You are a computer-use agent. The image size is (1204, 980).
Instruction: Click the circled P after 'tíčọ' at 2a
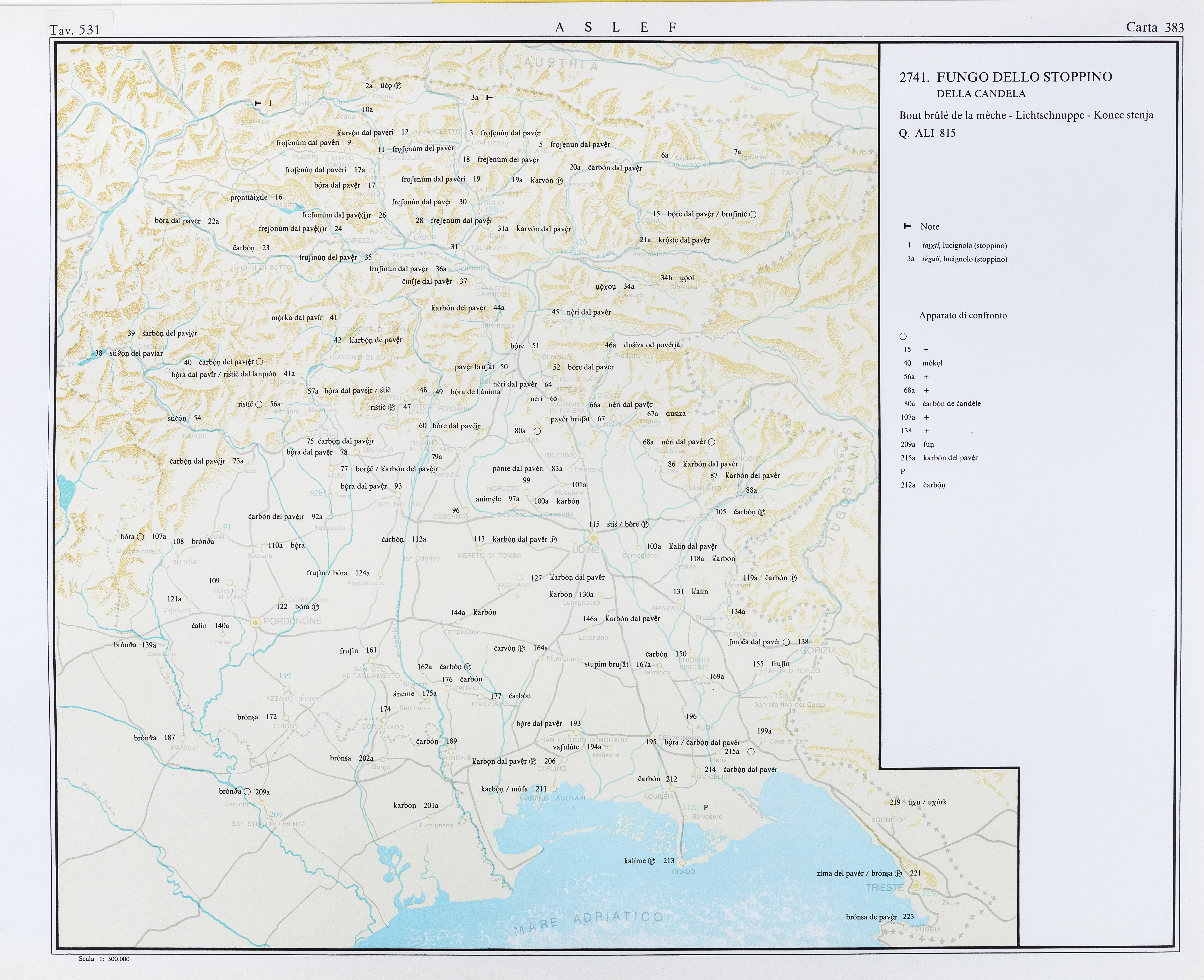tap(398, 86)
